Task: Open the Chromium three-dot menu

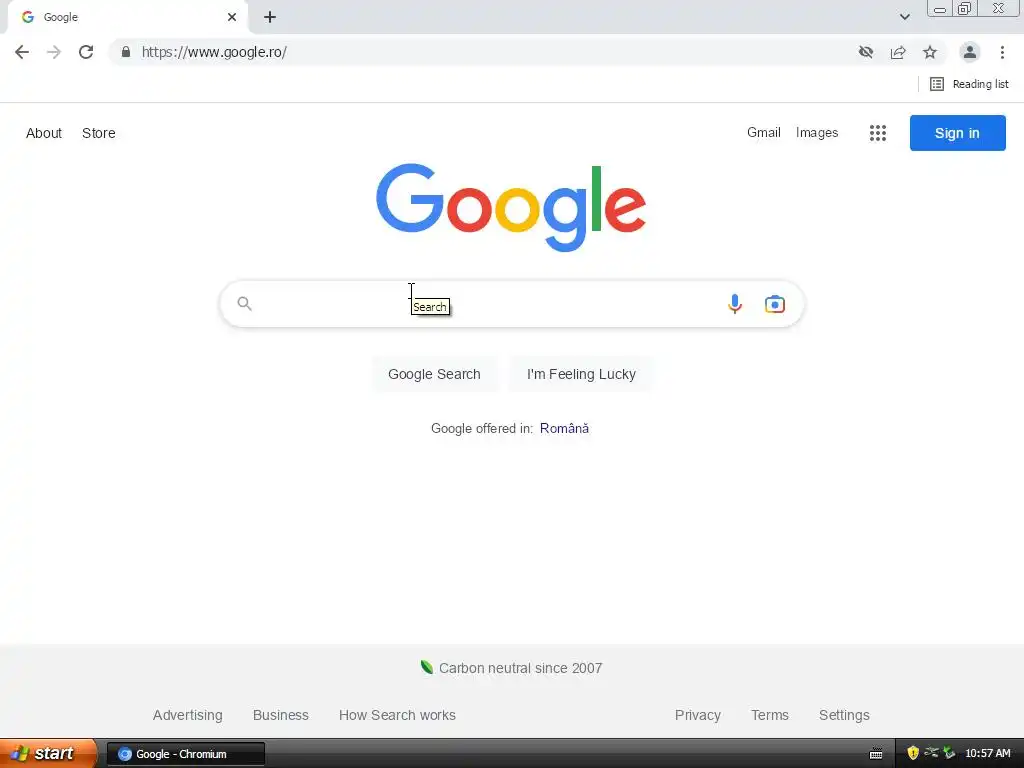Action: tap(1002, 52)
